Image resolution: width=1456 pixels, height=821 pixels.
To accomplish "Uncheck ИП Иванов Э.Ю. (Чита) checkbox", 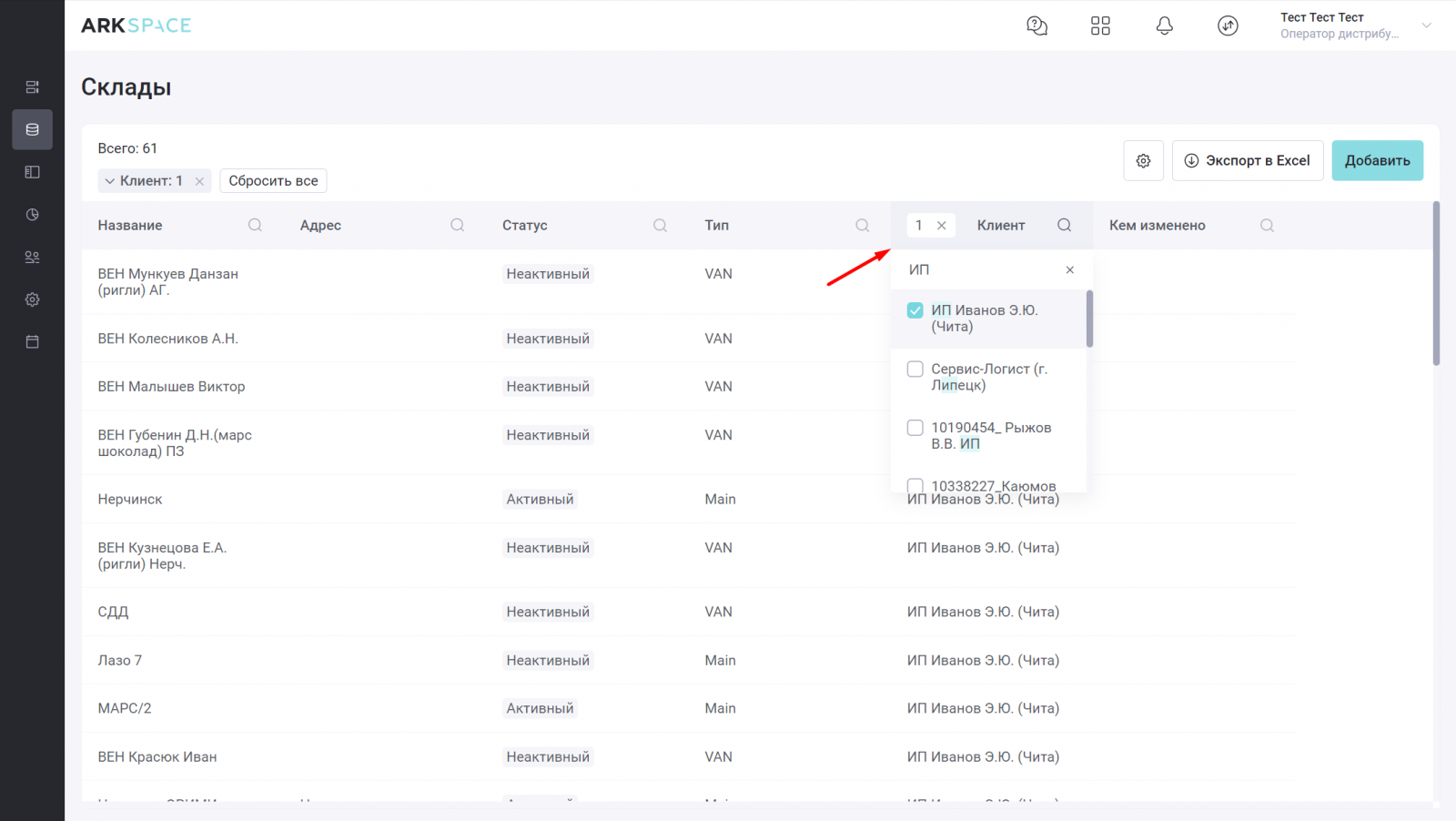I will coord(915,310).
